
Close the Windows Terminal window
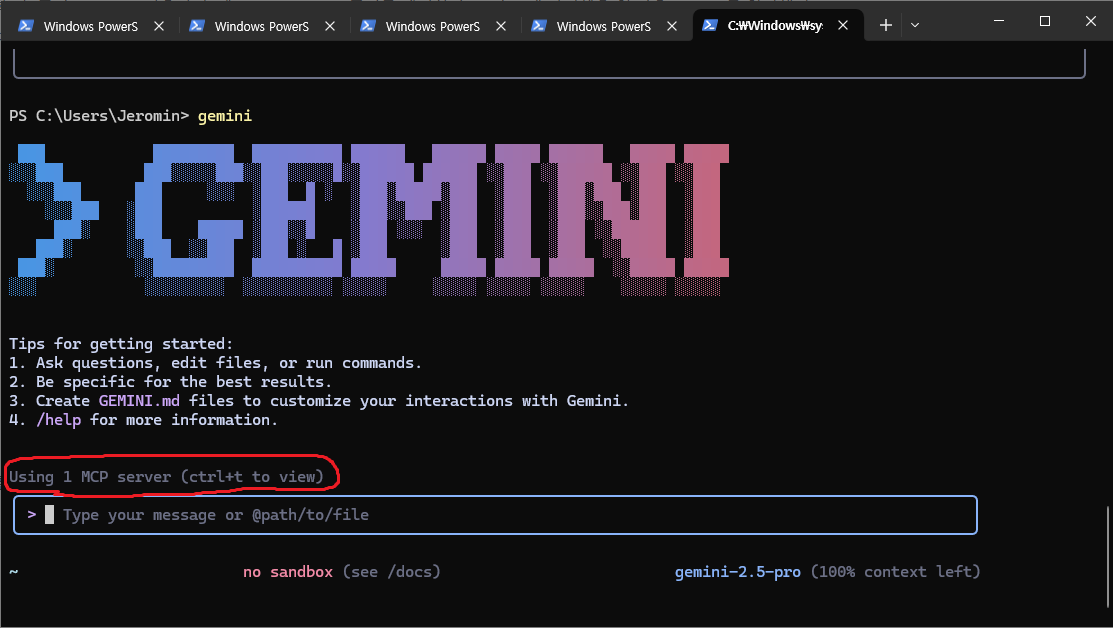tap(1090, 21)
